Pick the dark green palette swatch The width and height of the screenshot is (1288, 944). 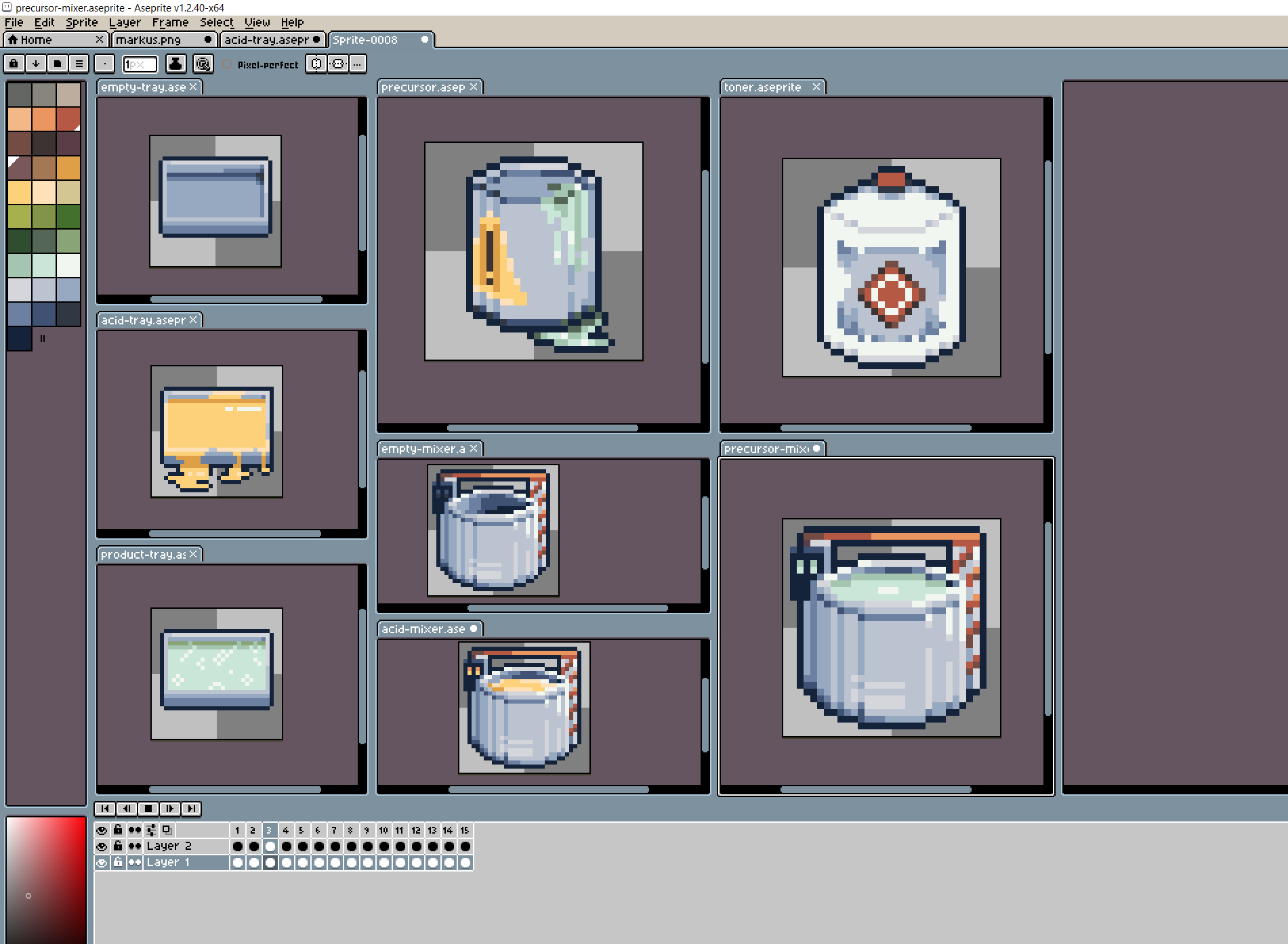pyautogui.click(x=20, y=241)
